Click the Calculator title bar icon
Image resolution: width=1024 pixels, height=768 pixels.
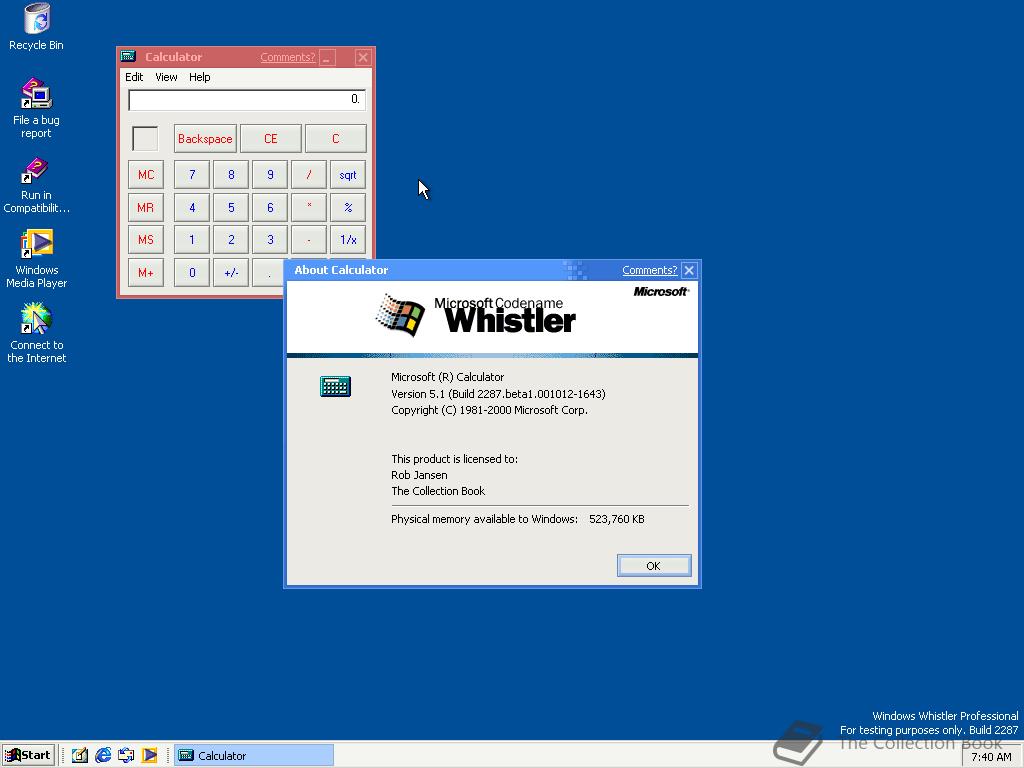[128, 57]
